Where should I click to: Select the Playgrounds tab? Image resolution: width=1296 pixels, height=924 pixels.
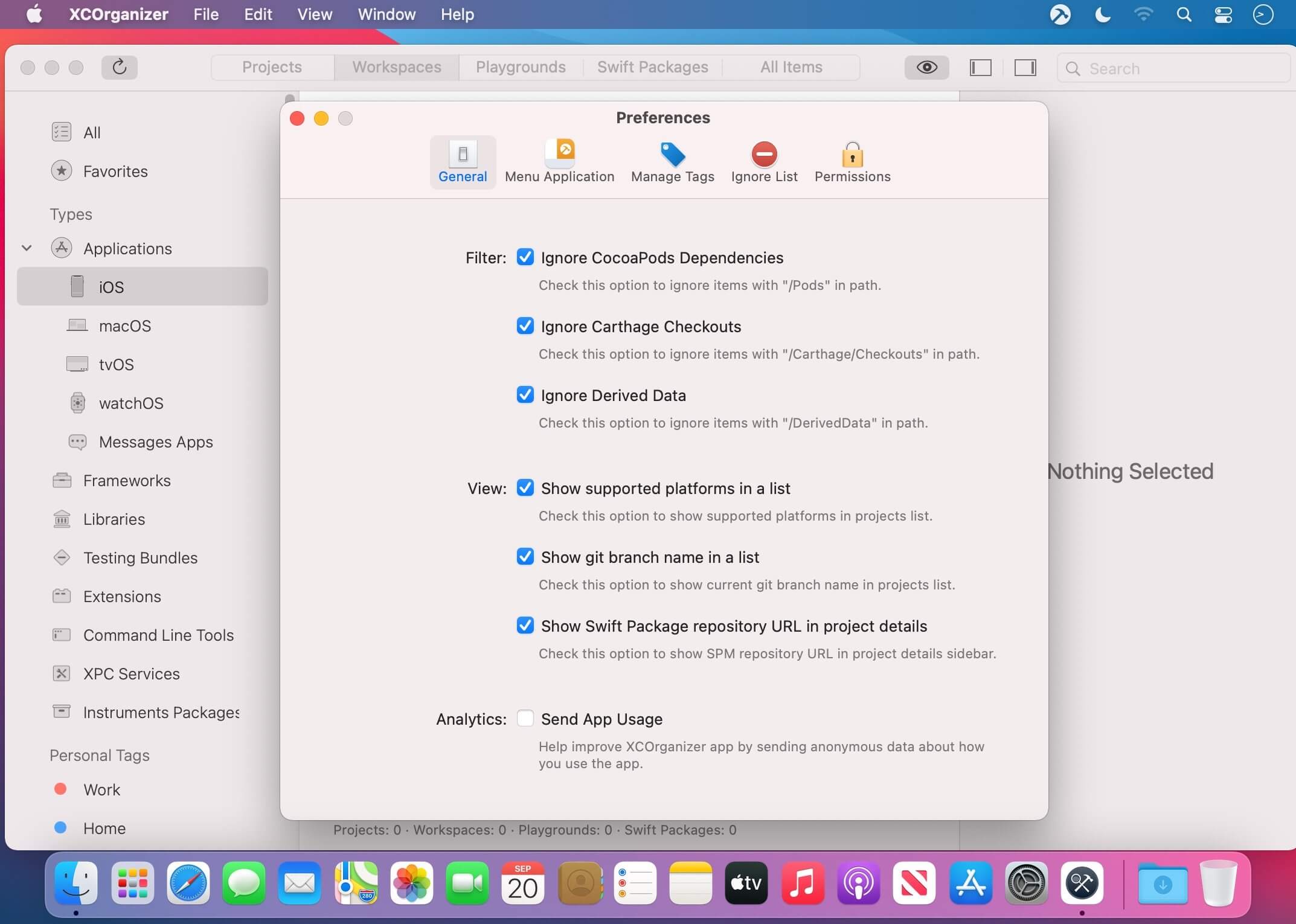pyautogui.click(x=521, y=67)
